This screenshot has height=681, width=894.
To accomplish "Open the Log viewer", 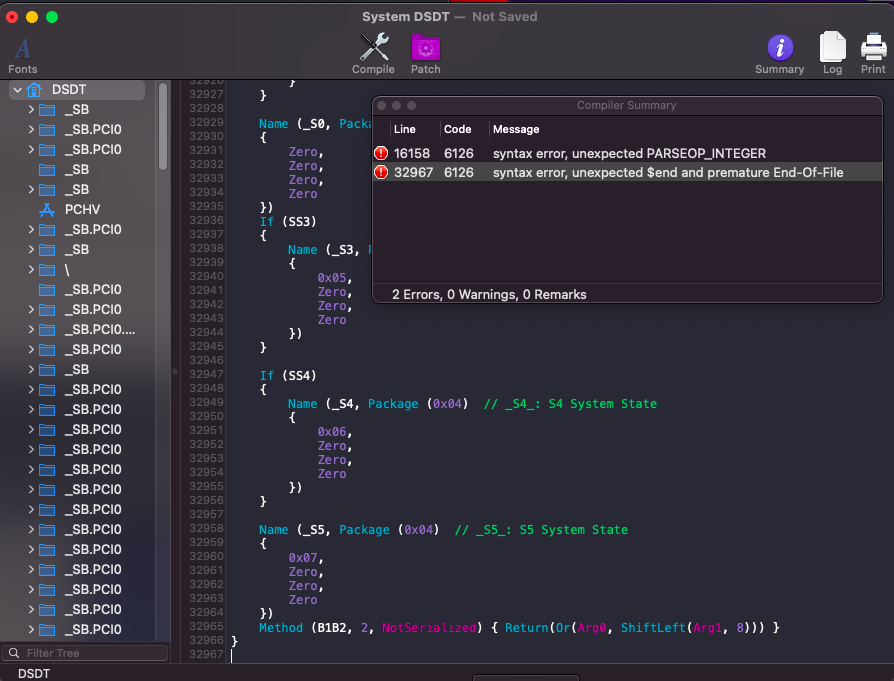I will point(832,47).
